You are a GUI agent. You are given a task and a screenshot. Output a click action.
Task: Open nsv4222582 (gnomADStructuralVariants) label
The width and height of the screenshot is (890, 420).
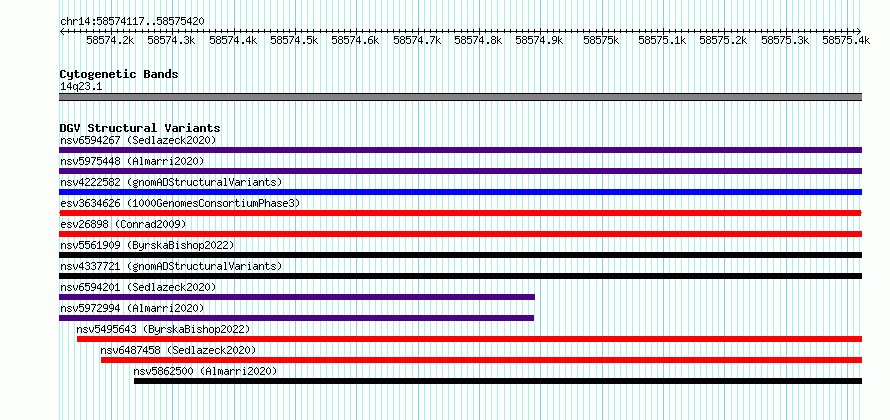tap(171, 182)
